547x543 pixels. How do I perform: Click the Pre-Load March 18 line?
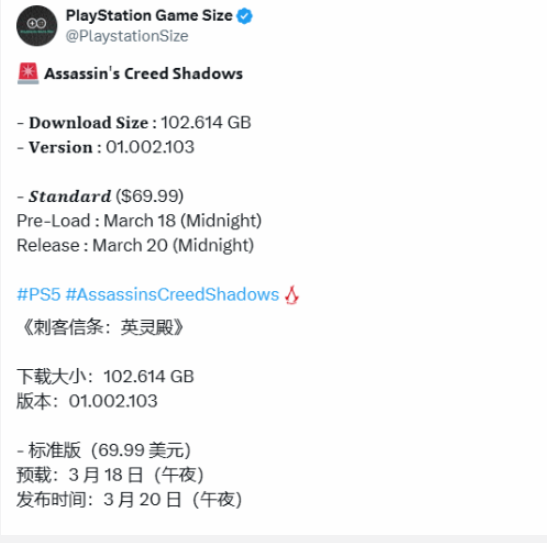[139, 221]
